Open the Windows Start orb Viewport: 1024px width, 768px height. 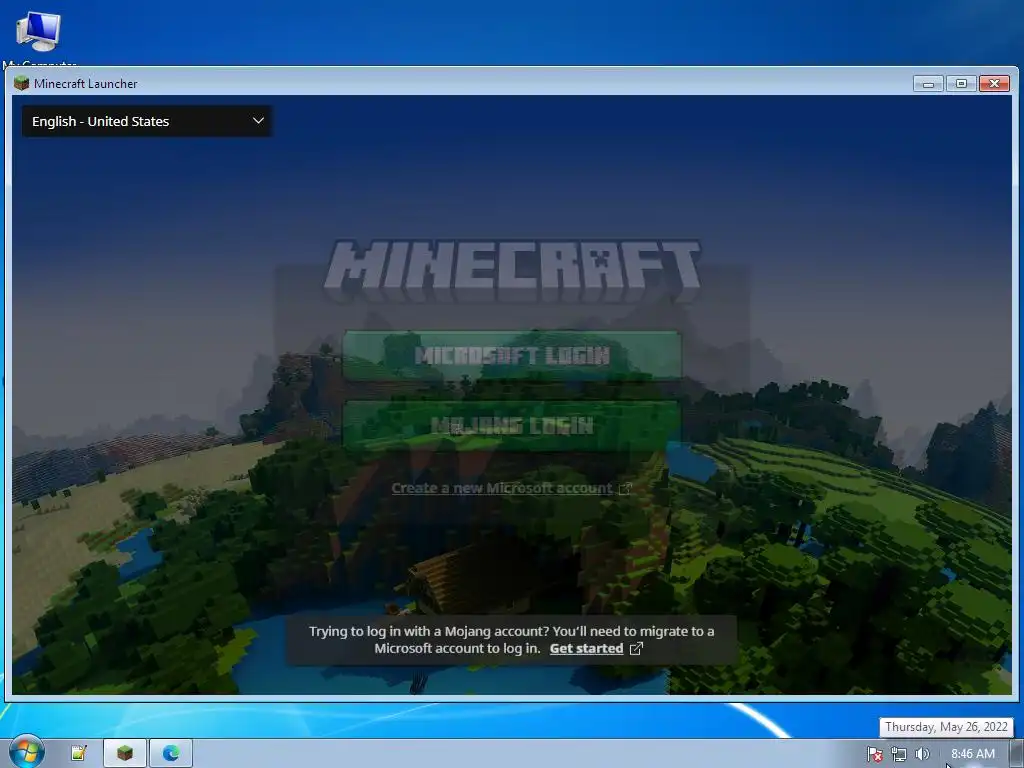click(26, 752)
